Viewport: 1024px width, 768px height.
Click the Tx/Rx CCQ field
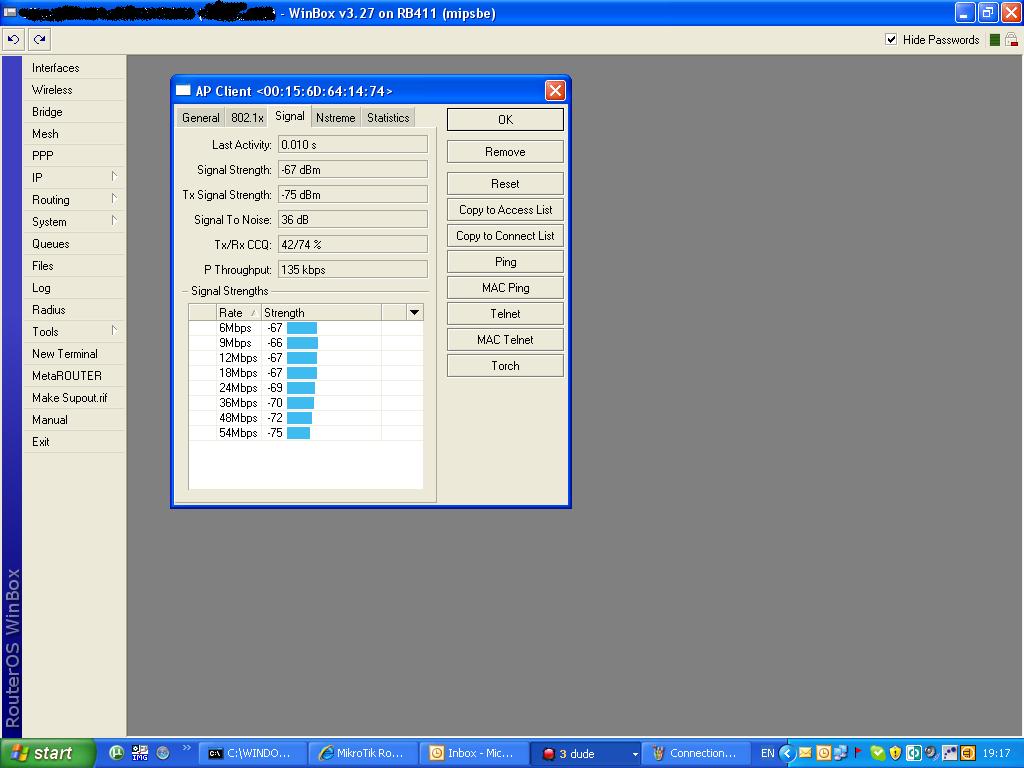pos(353,244)
